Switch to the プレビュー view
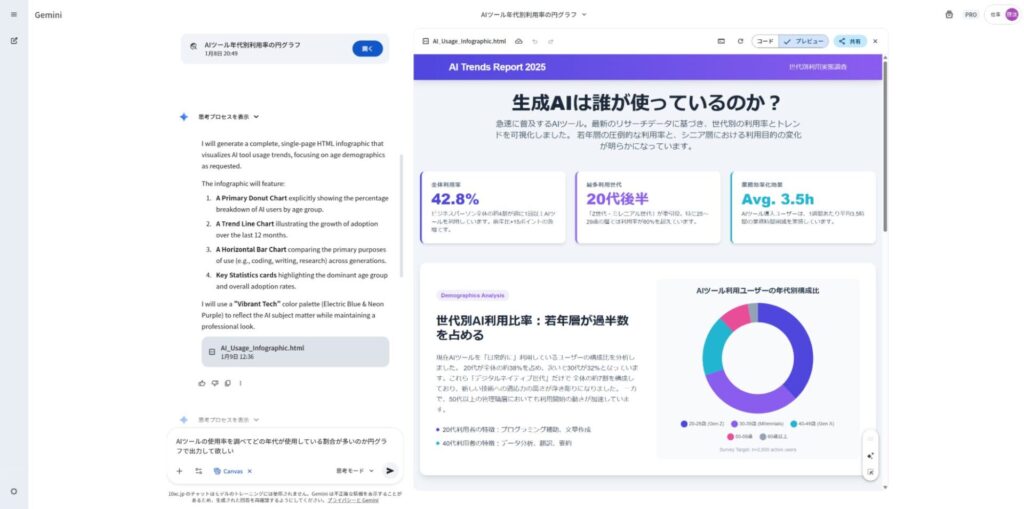Screen dimensions: 1024x509 pyautogui.click(x=804, y=41)
